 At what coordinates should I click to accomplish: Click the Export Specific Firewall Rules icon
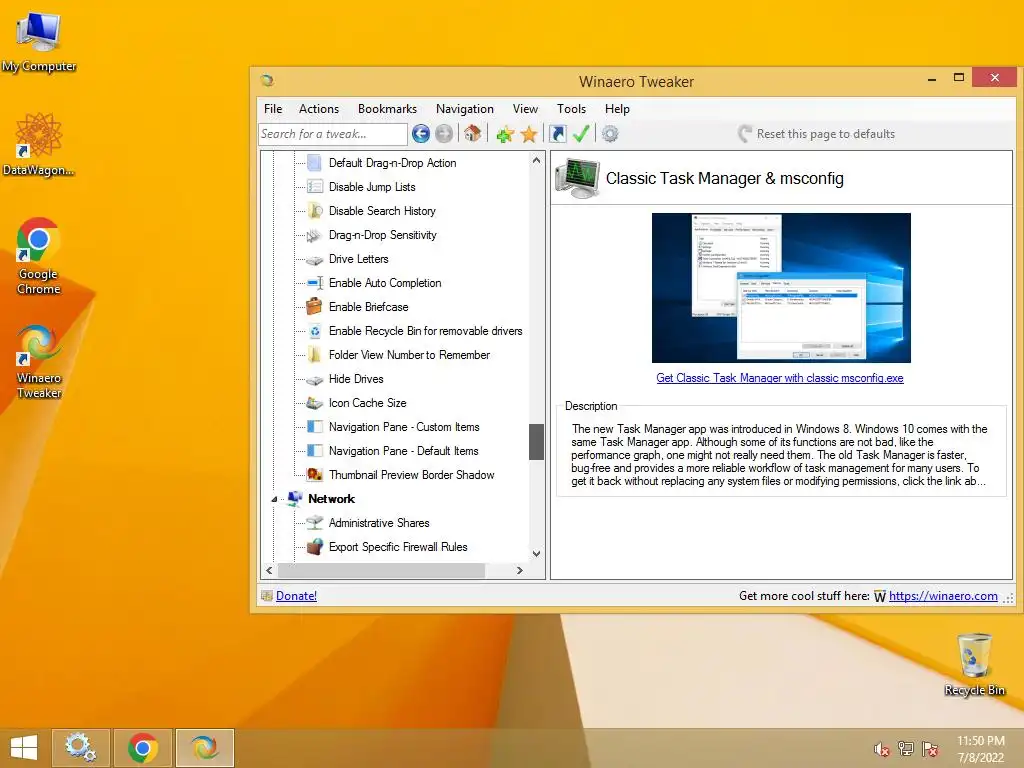click(314, 547)
